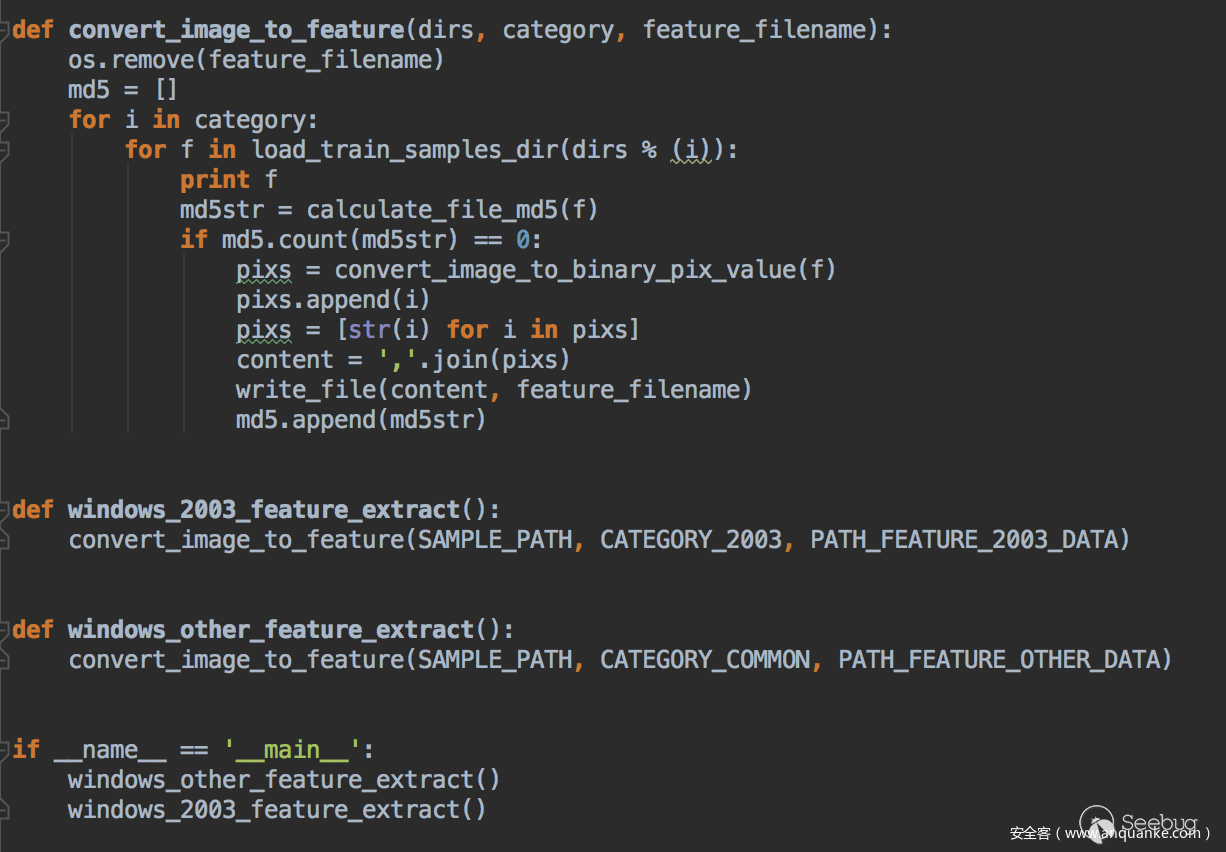This screenshot has height=852, width=1226.
Task: Click the fold end marker beside PATH_FEATURE_2003_DATA line
Action: (5, 540)
